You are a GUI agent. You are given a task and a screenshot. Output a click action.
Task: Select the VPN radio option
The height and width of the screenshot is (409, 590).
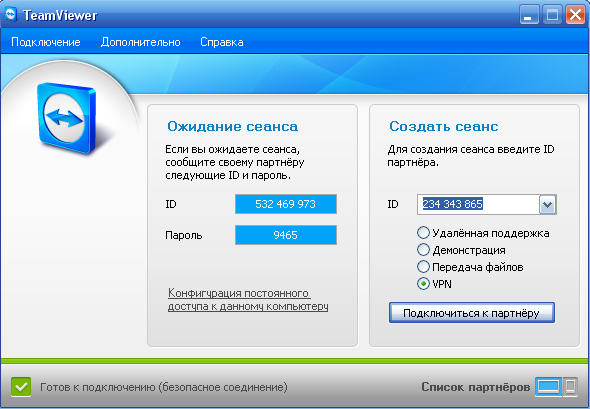click(423, 284)
